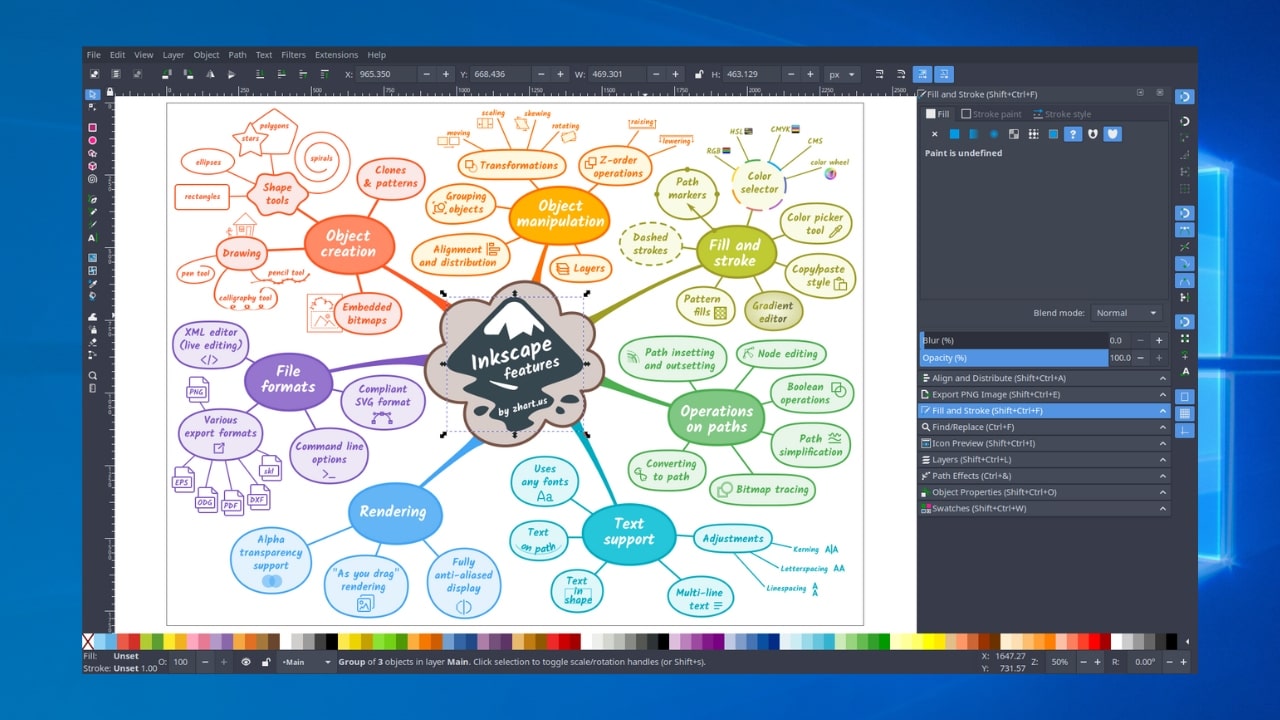Viewport: 1280px width, 720px height.
Task: Select the Zoom magnifier tool
Action: 93,375
